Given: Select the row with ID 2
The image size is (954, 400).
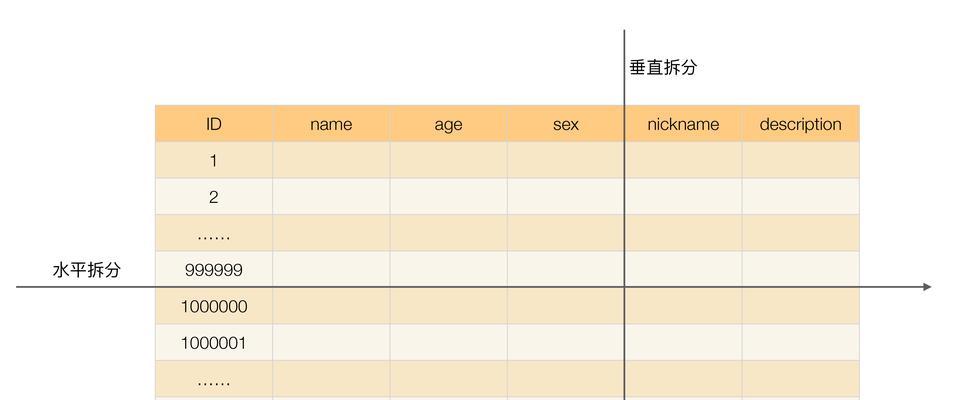Looking at the screenshot, I should coord(507,197).
